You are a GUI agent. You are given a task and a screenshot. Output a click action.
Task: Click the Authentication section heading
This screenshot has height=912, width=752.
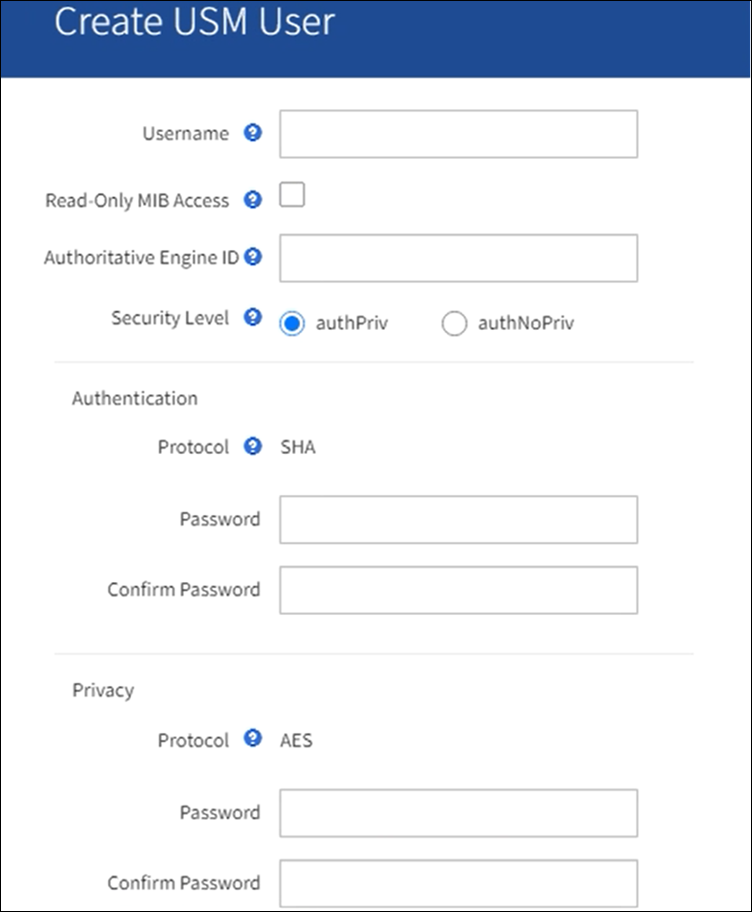click(x=135, y=398)
